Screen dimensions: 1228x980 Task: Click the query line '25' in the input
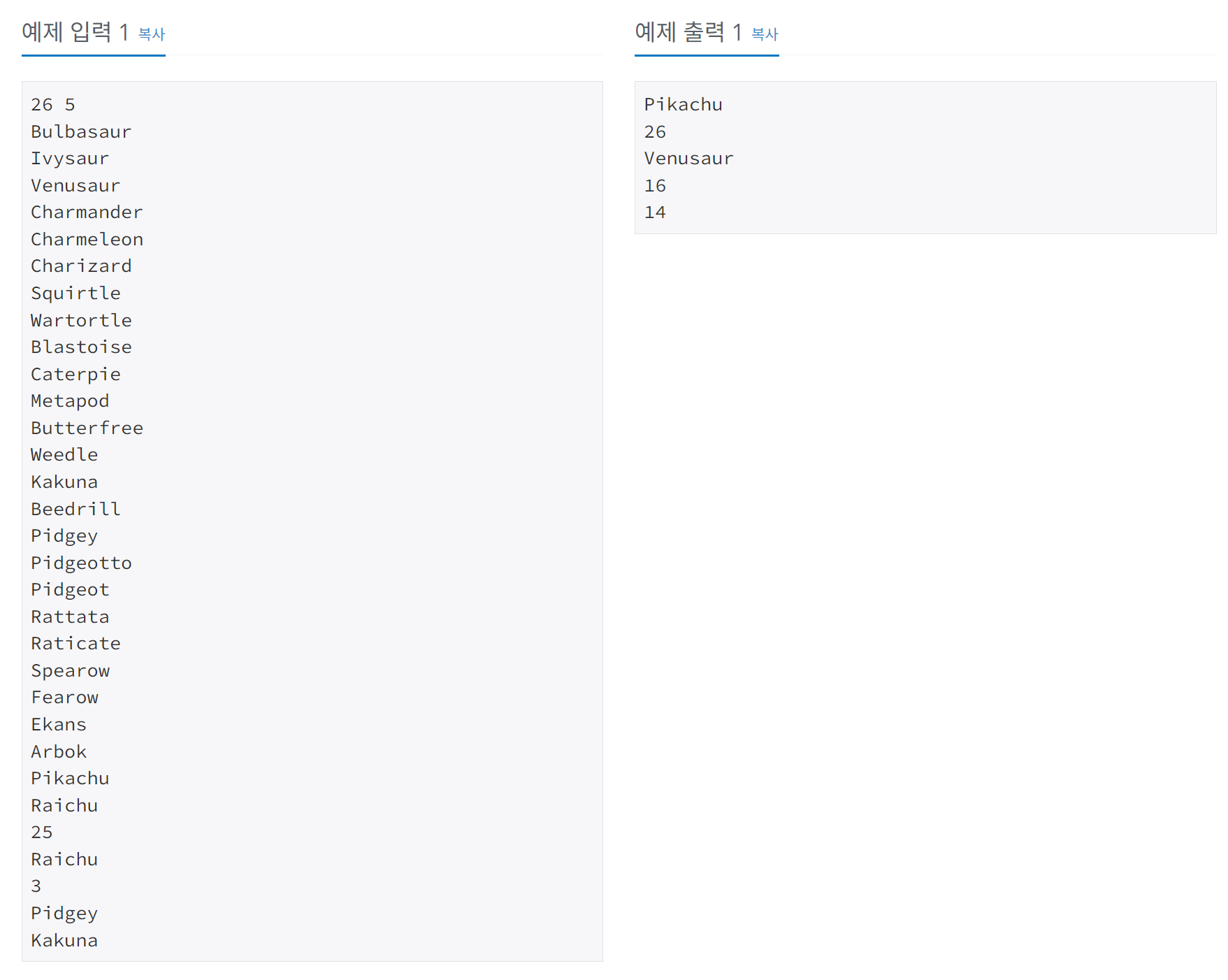42,833
